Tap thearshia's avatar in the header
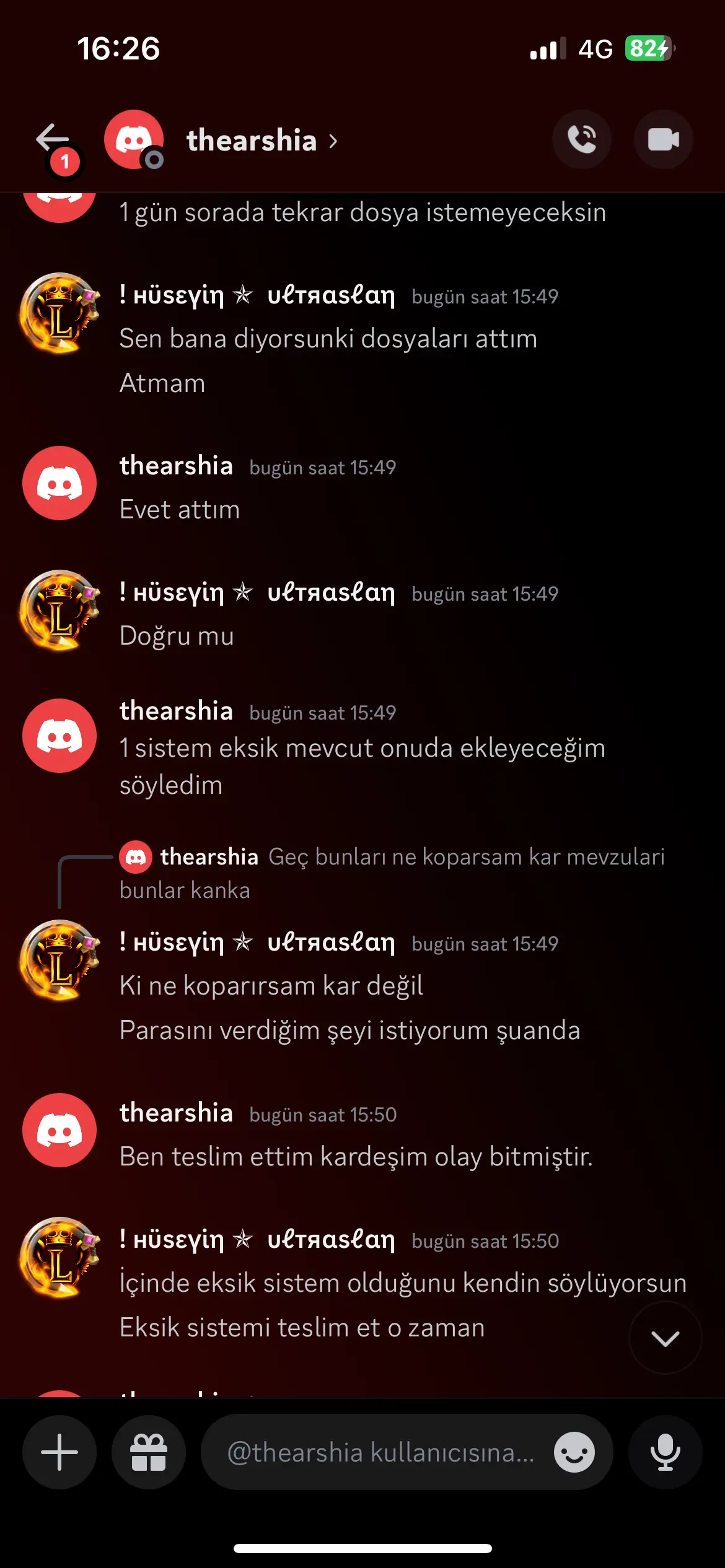 pos(134,139)
